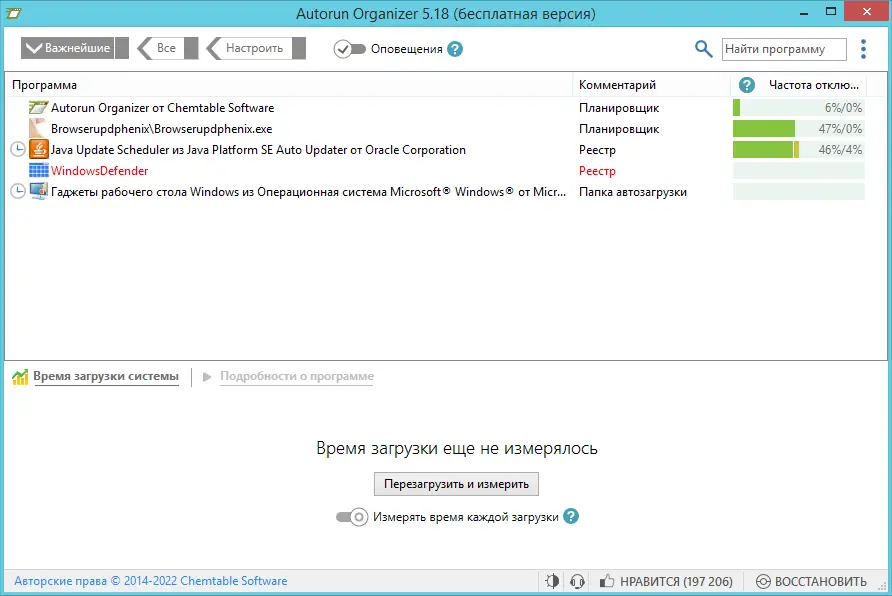Click the Autorun Organizer entry icon
Viewport: 892px width, 596px height.
coord(38,107)
